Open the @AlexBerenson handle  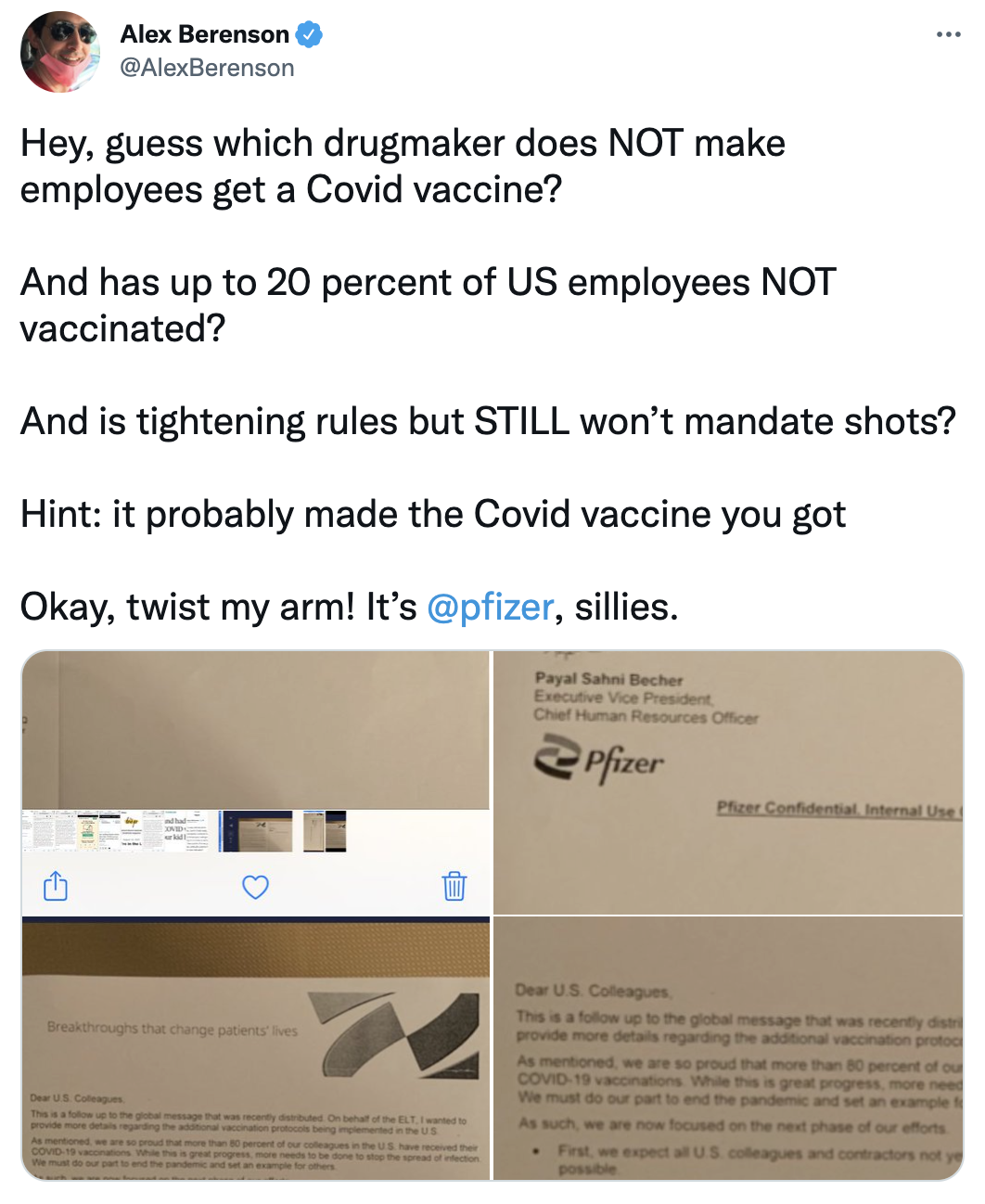(x=208, y=68)
